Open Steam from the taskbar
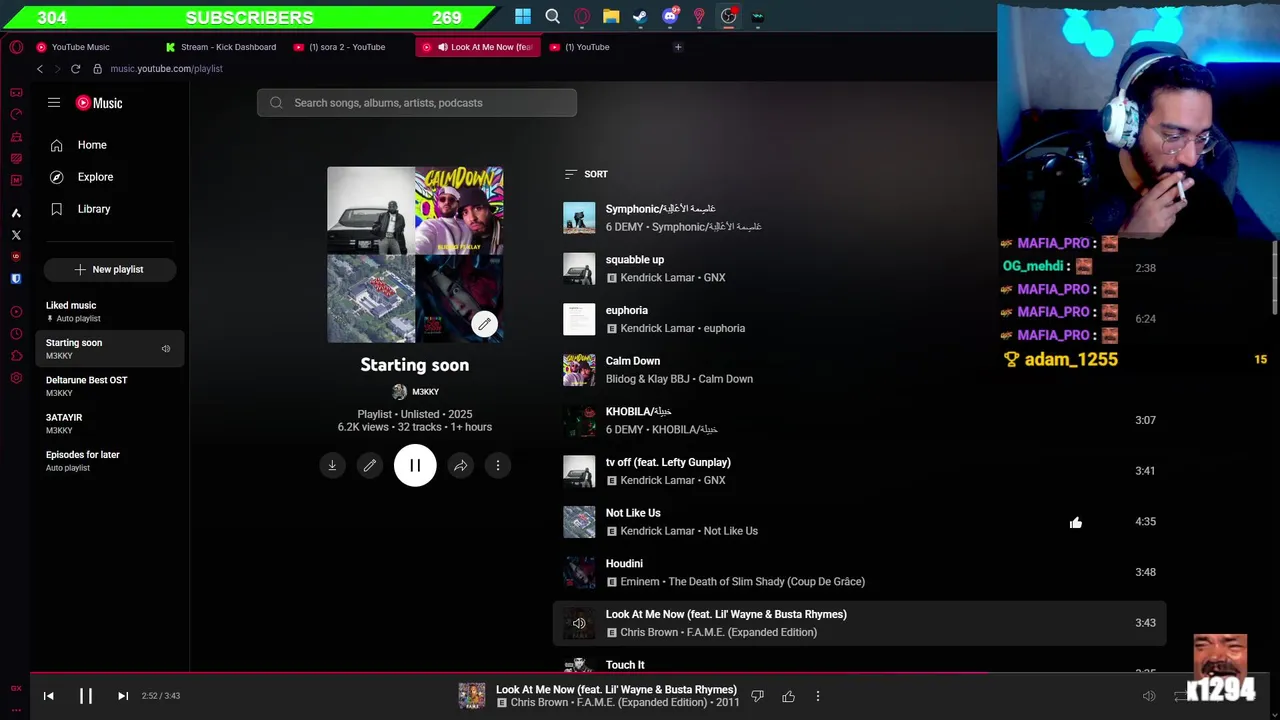1280x720 pixels. [x=640, y=16]
